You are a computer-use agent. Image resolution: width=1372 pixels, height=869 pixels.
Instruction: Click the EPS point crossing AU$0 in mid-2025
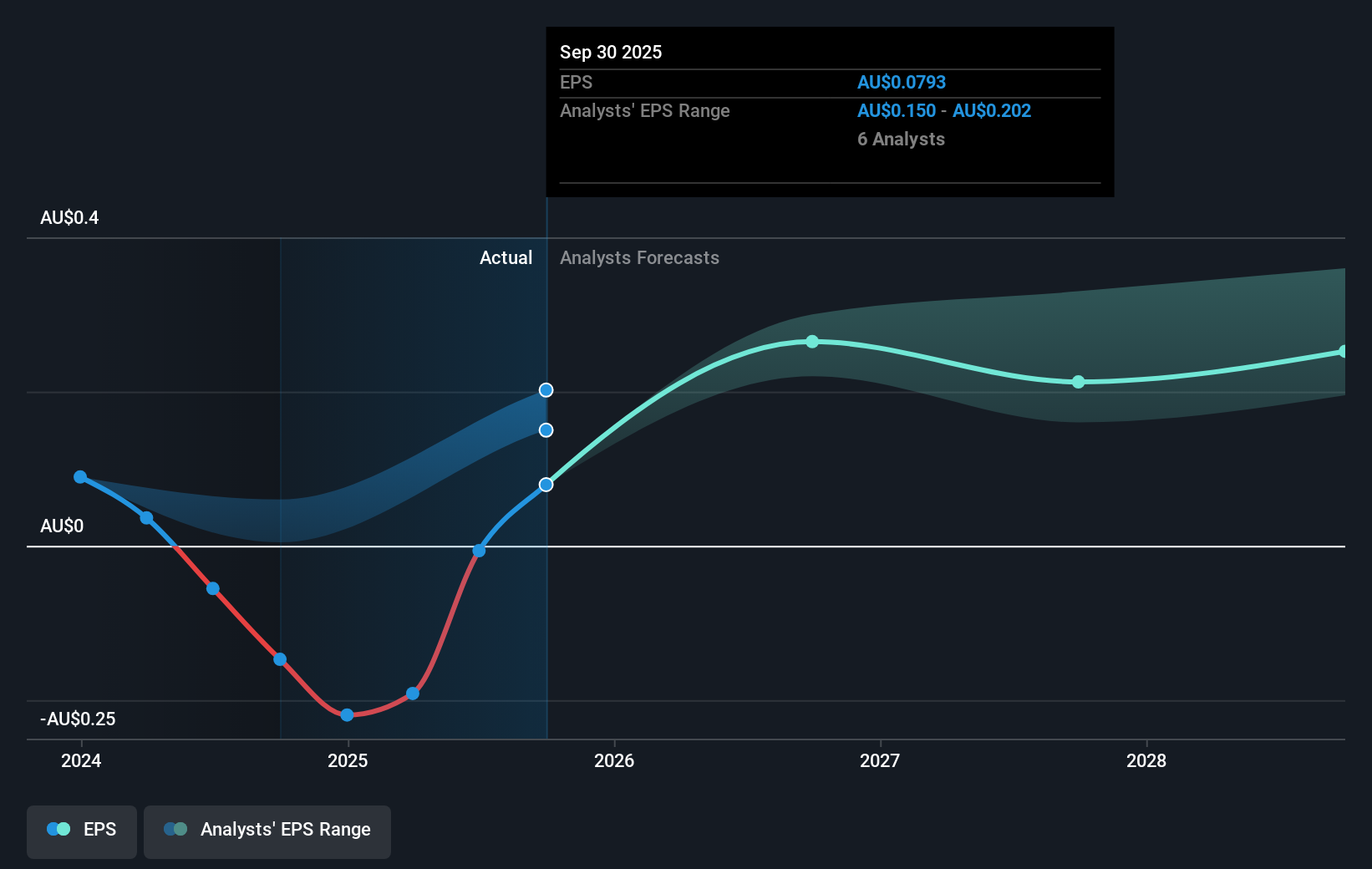point(479,551)
